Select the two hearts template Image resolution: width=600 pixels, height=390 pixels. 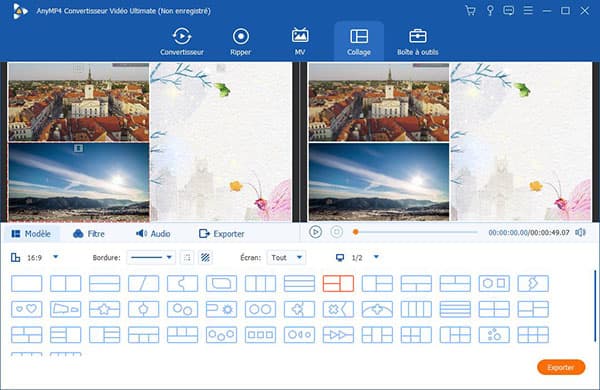click(27, 309)
